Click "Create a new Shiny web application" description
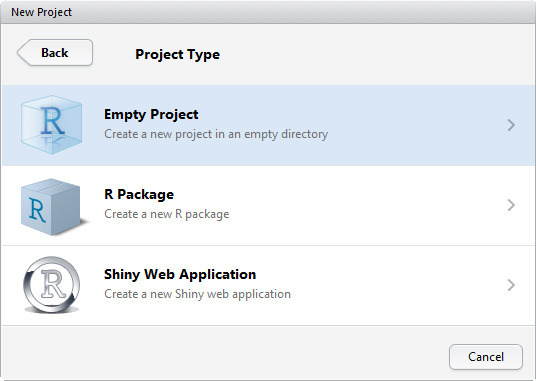The image size is (536, 381). 197,294
